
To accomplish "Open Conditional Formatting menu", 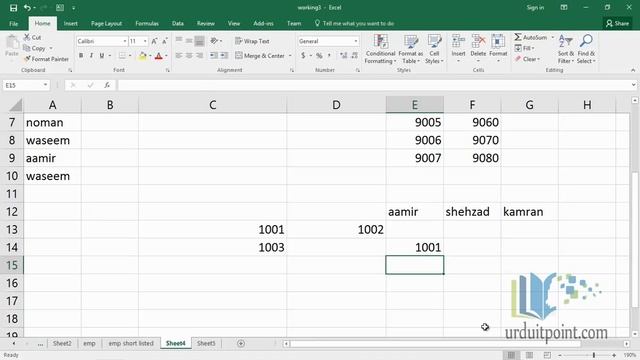I will 380,49.
